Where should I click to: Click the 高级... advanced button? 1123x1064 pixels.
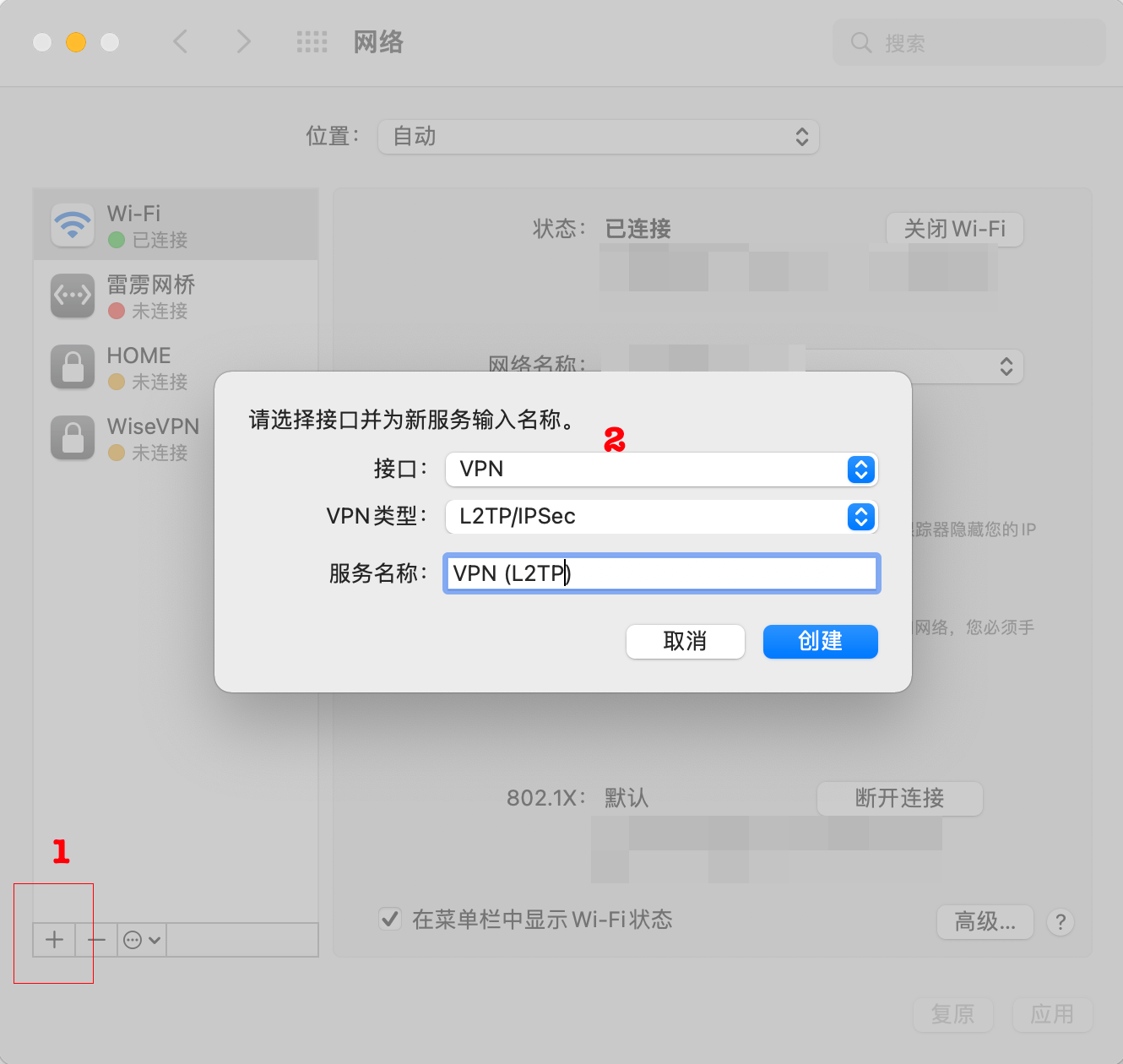coord(985,922)
